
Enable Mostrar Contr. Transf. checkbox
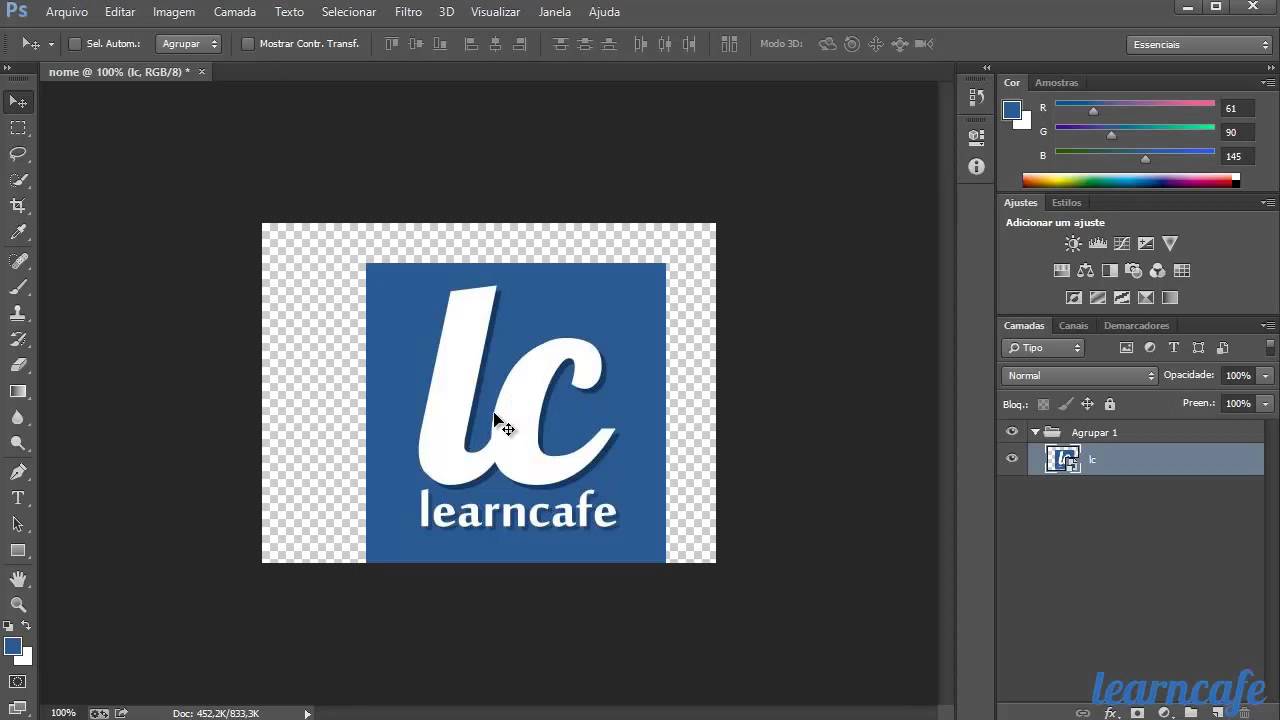(x=248, y=44)
